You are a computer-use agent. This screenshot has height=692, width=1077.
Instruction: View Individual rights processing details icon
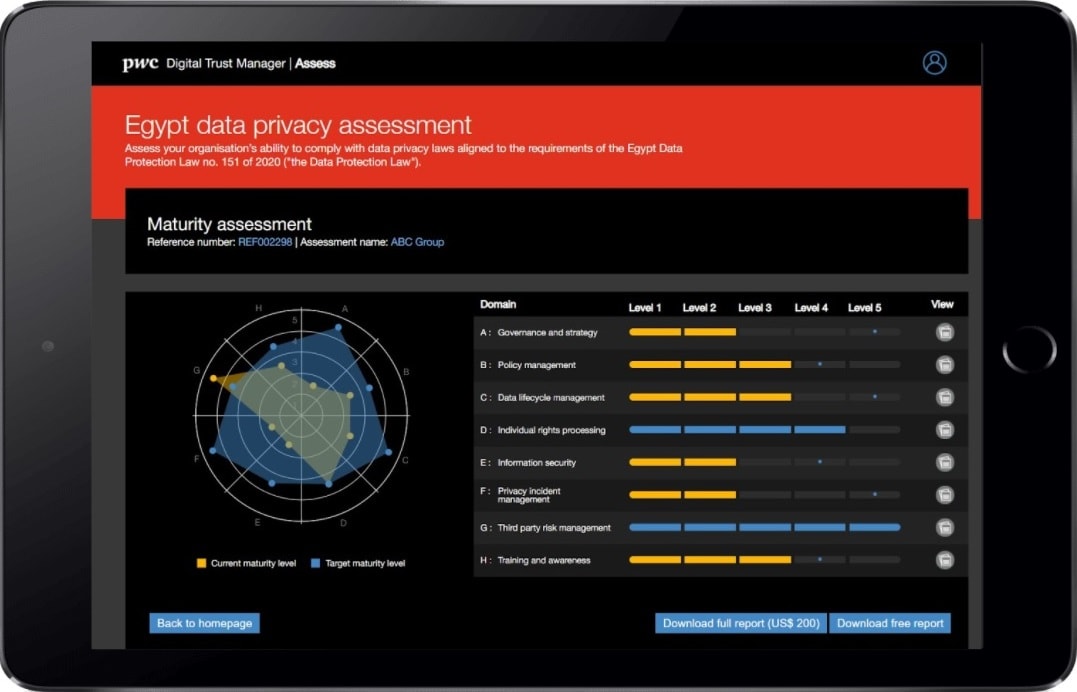(944, 430)
